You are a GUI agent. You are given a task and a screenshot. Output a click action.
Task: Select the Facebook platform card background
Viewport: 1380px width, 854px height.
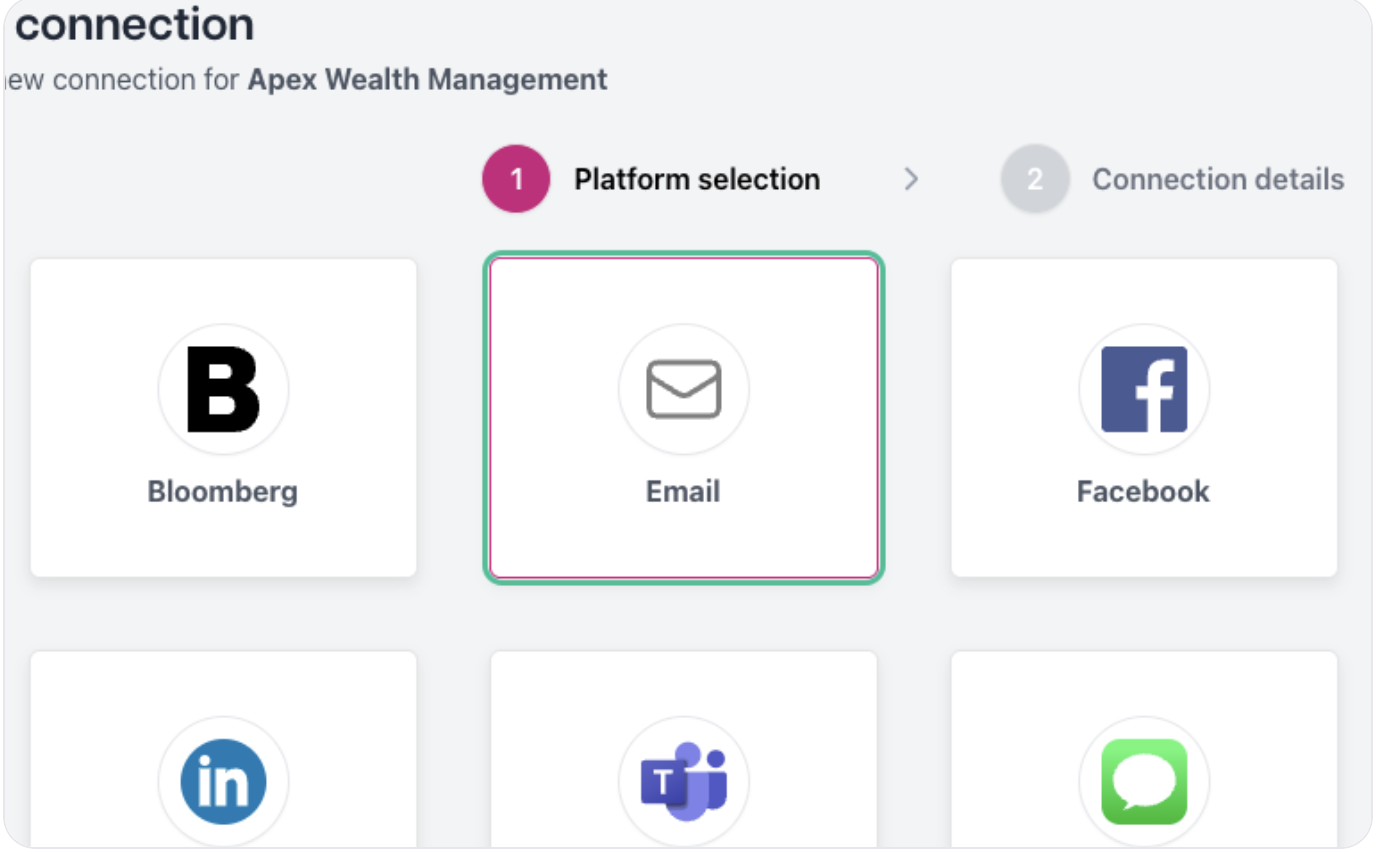coord(1144,417)
